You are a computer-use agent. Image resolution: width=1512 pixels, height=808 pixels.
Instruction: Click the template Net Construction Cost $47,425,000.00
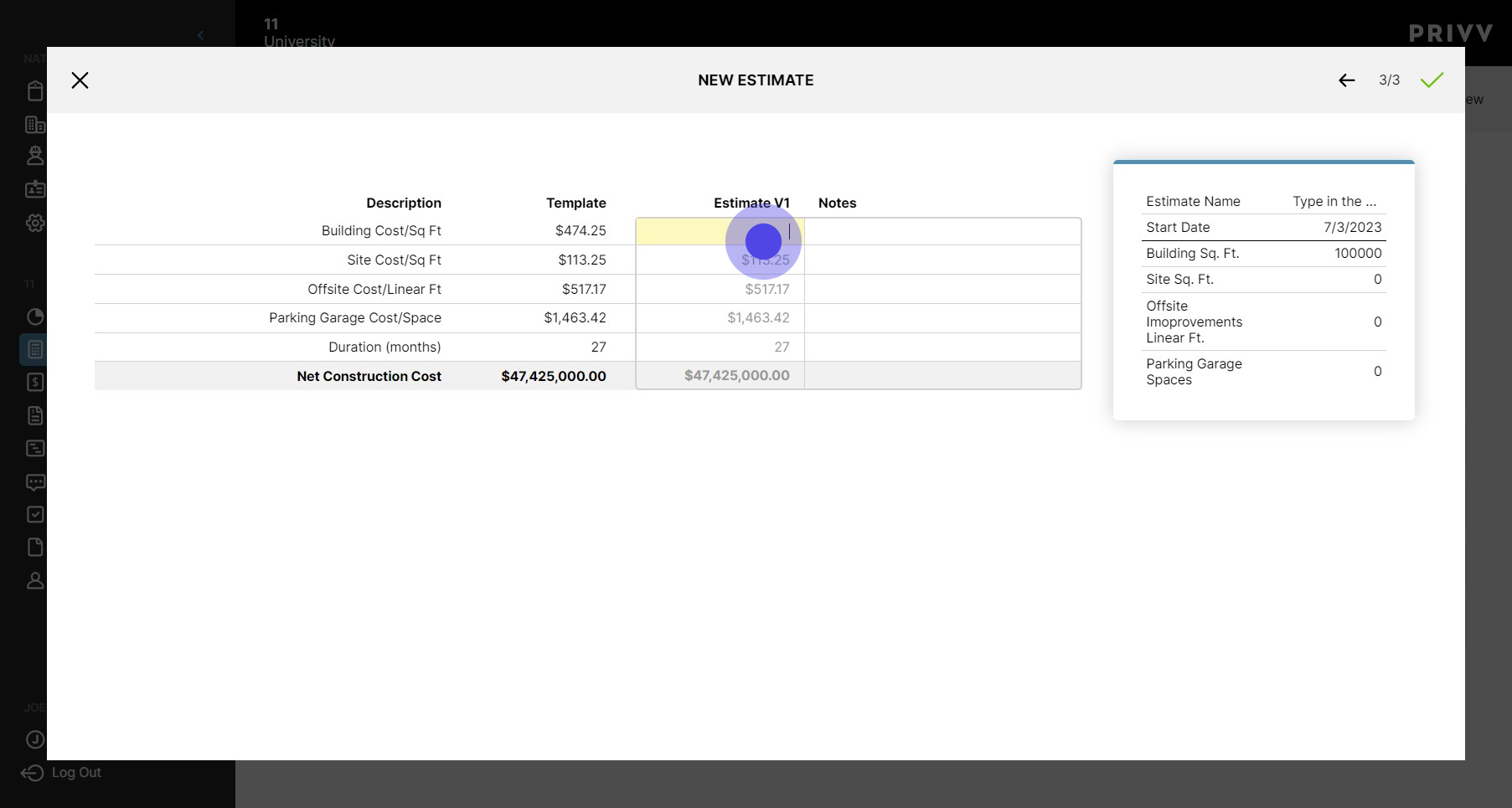coord(554,376)
